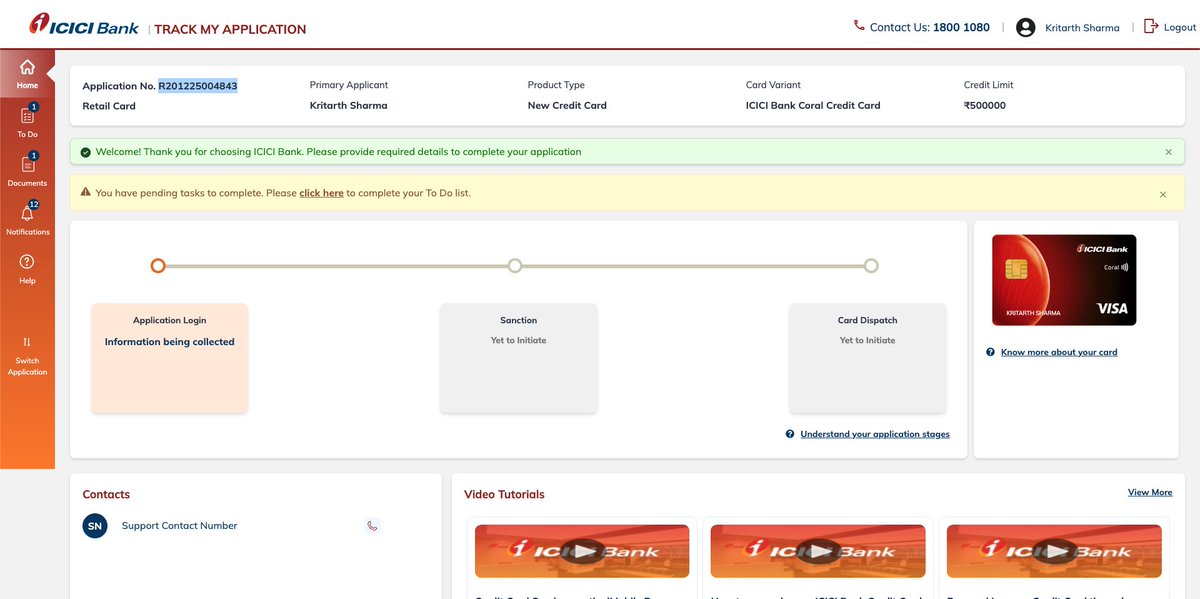Click the user profile avatar icon
Viewport: 1200px width, 599px height.
tap(1025, 28)
